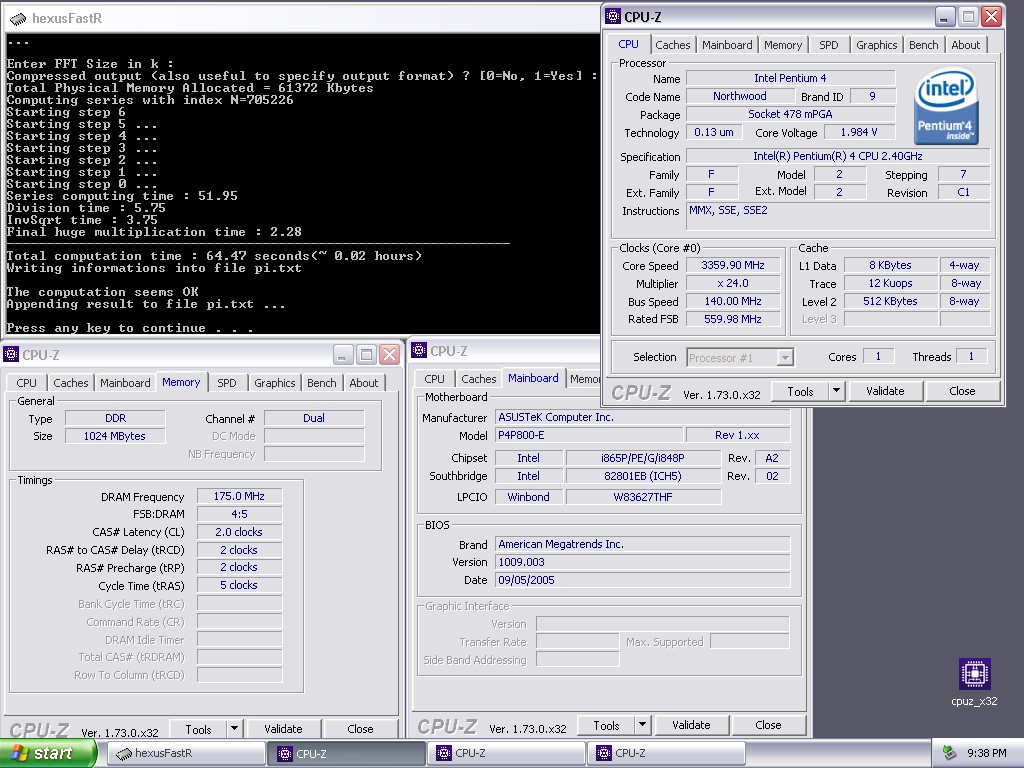Click Tools in the Mainboard window
This screenshot has width=1024, height=768.
click(x=606, y=724)
